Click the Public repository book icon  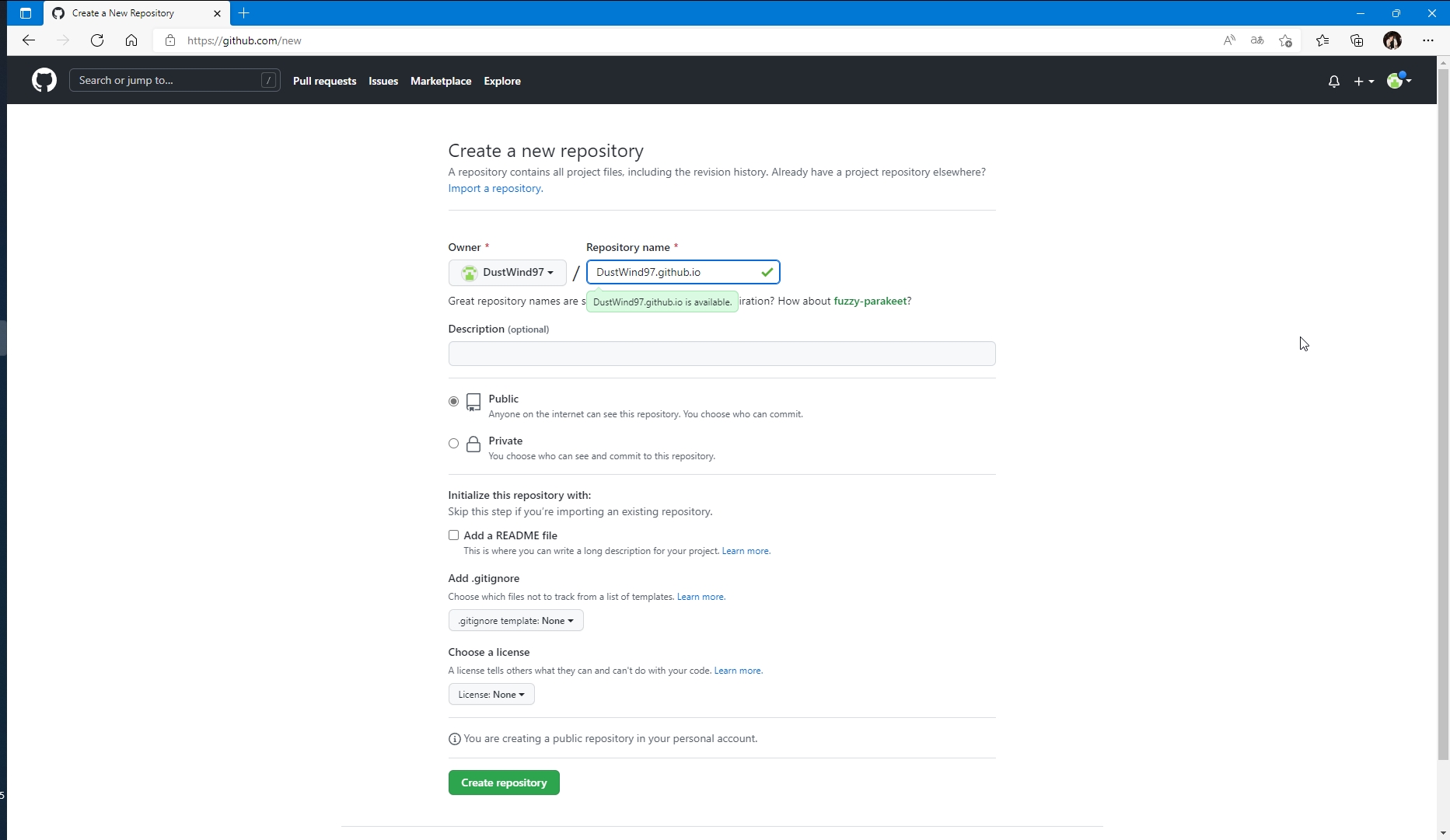(x=473, y=402)
